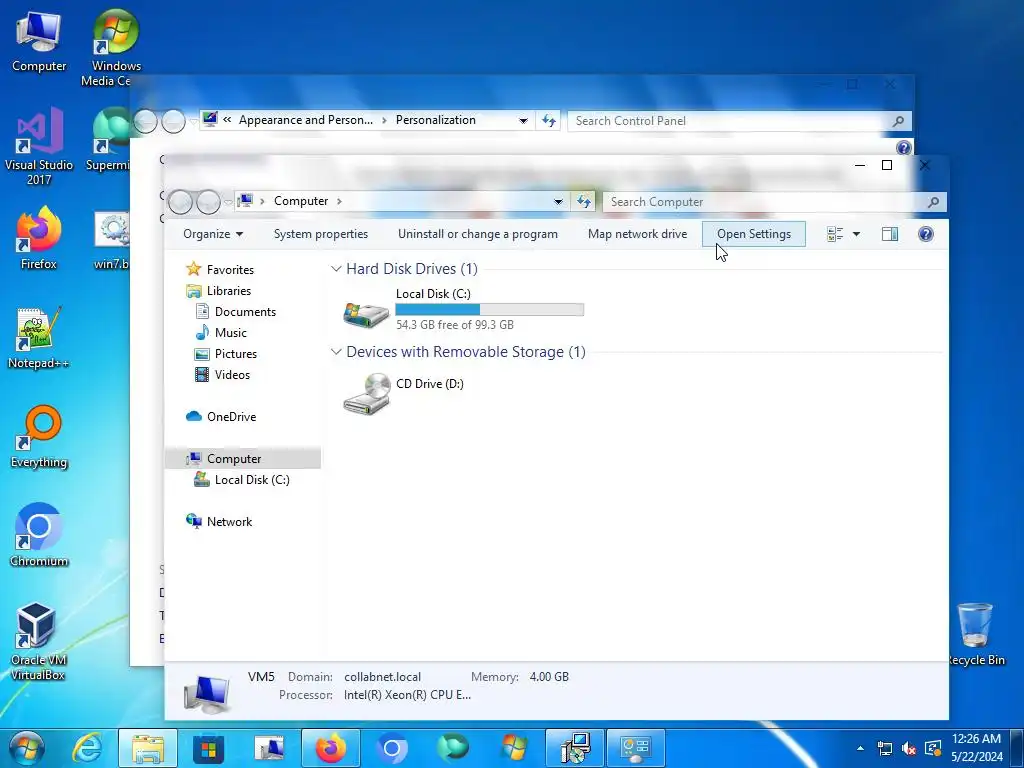Open address bar history dropdown in Computer window
This screenshot has height=768, width=1024.
(x=558, y=202)
